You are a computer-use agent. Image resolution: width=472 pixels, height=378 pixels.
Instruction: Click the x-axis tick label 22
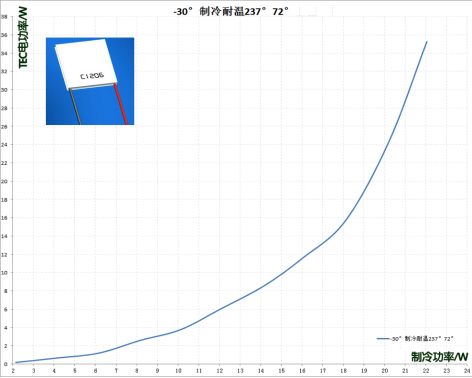426,371
